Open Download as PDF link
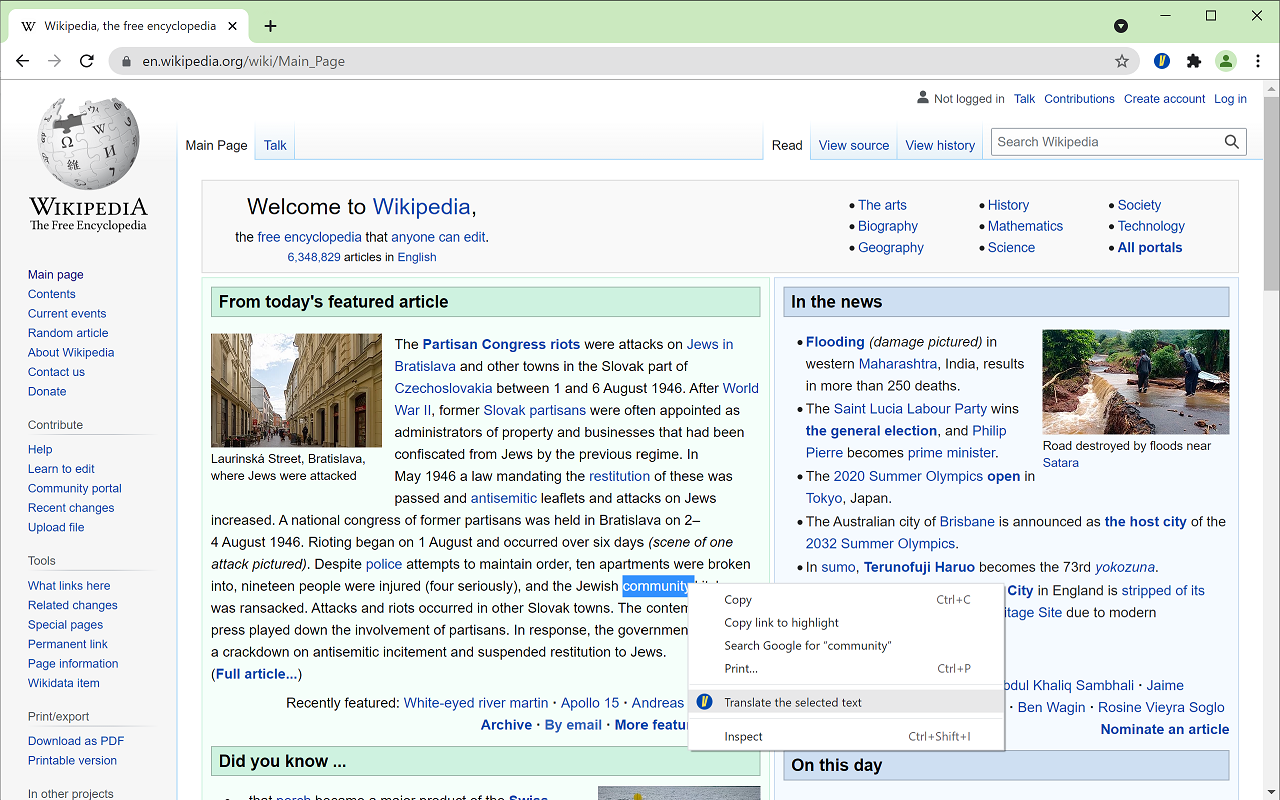The width and height of the screenshot is (1280, 800). click(x=76, y=741)
